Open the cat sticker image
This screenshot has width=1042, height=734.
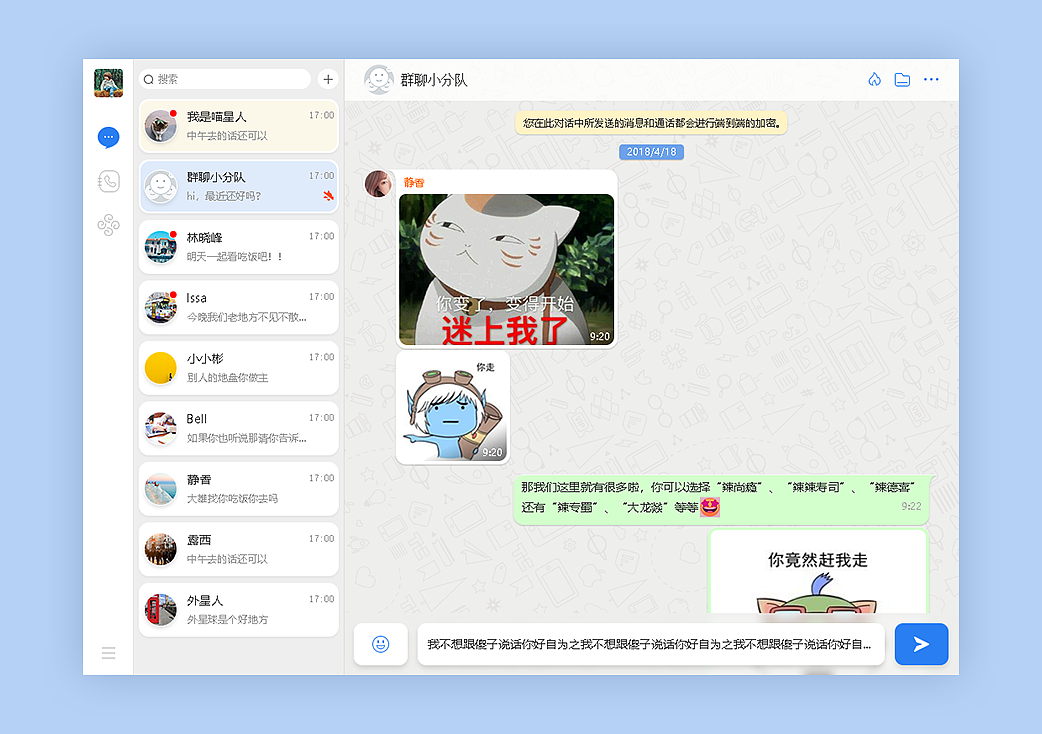point(506,268)
